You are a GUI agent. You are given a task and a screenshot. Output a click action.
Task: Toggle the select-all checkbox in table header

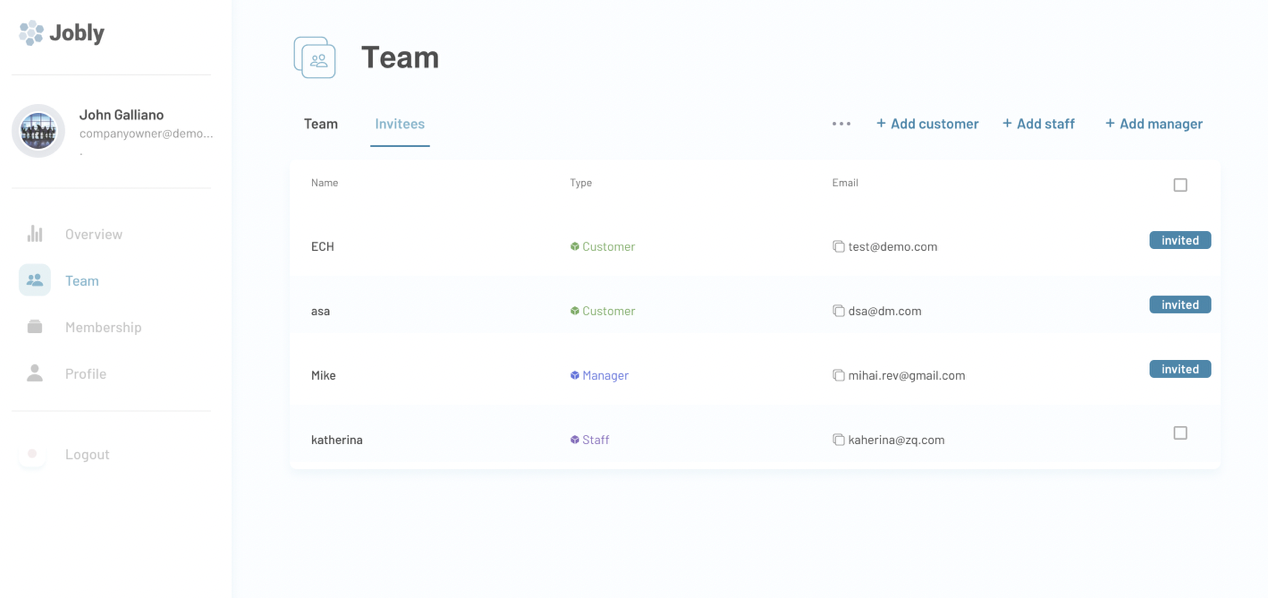click(x=1180, y=185)
